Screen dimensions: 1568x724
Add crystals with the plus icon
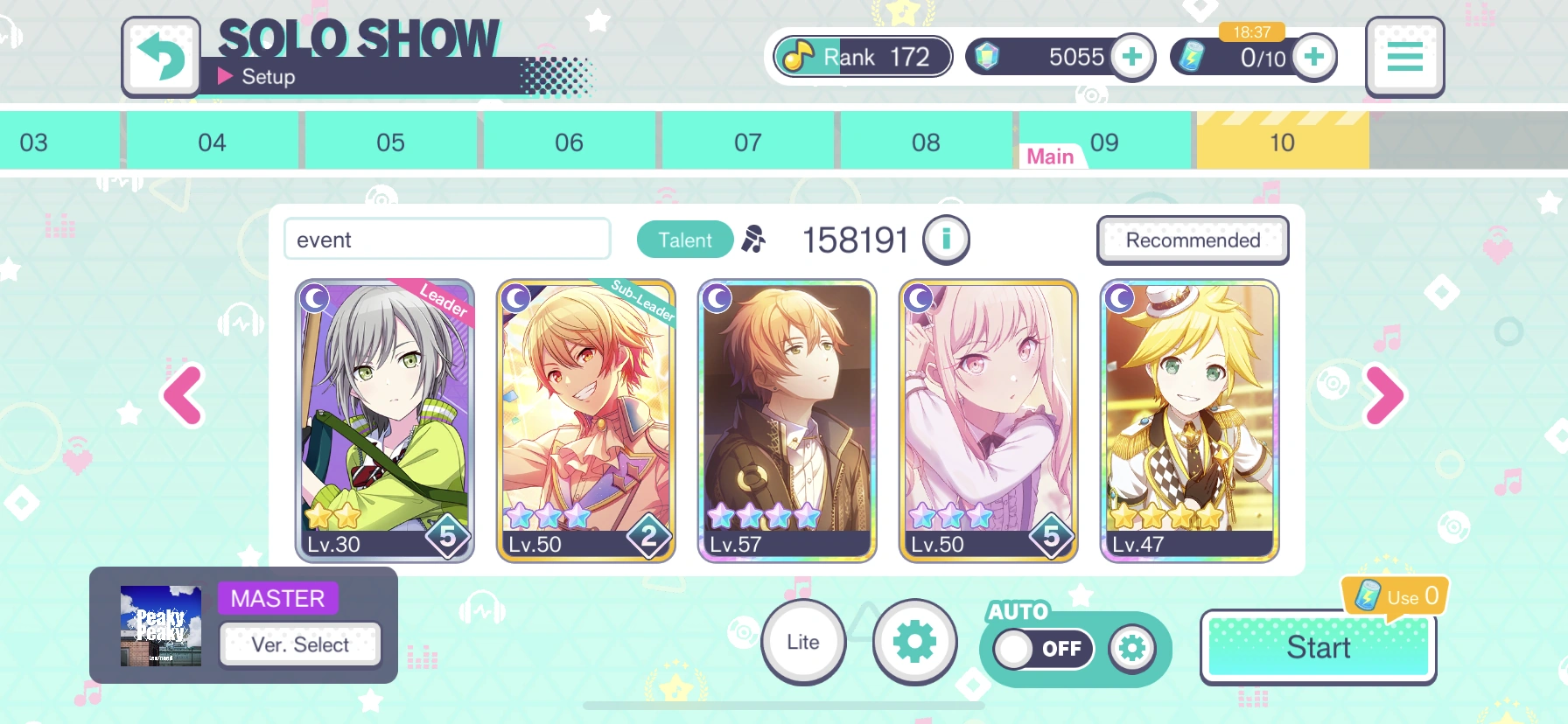click(1132, 57)
